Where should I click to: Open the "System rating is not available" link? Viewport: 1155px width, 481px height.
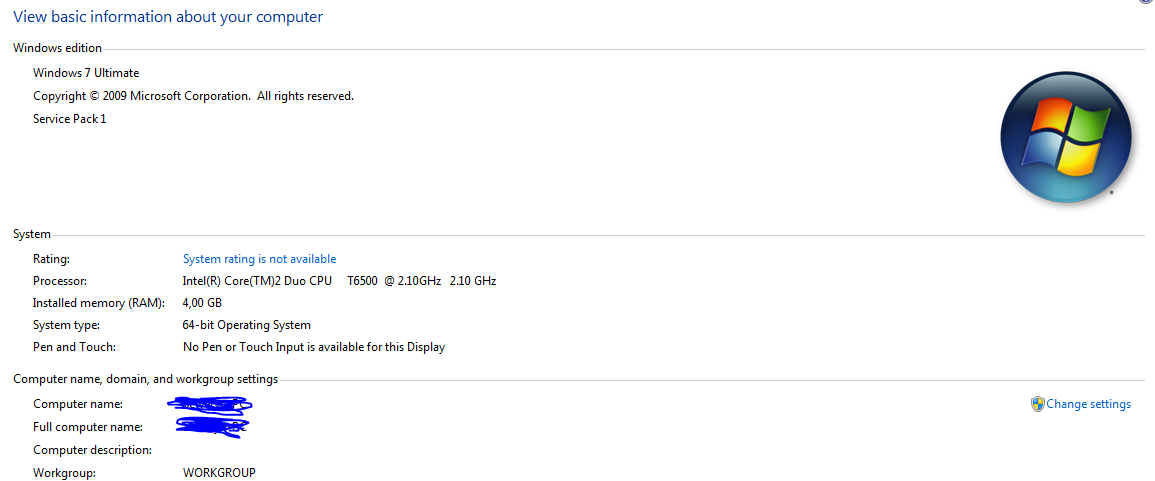(259, 259)
